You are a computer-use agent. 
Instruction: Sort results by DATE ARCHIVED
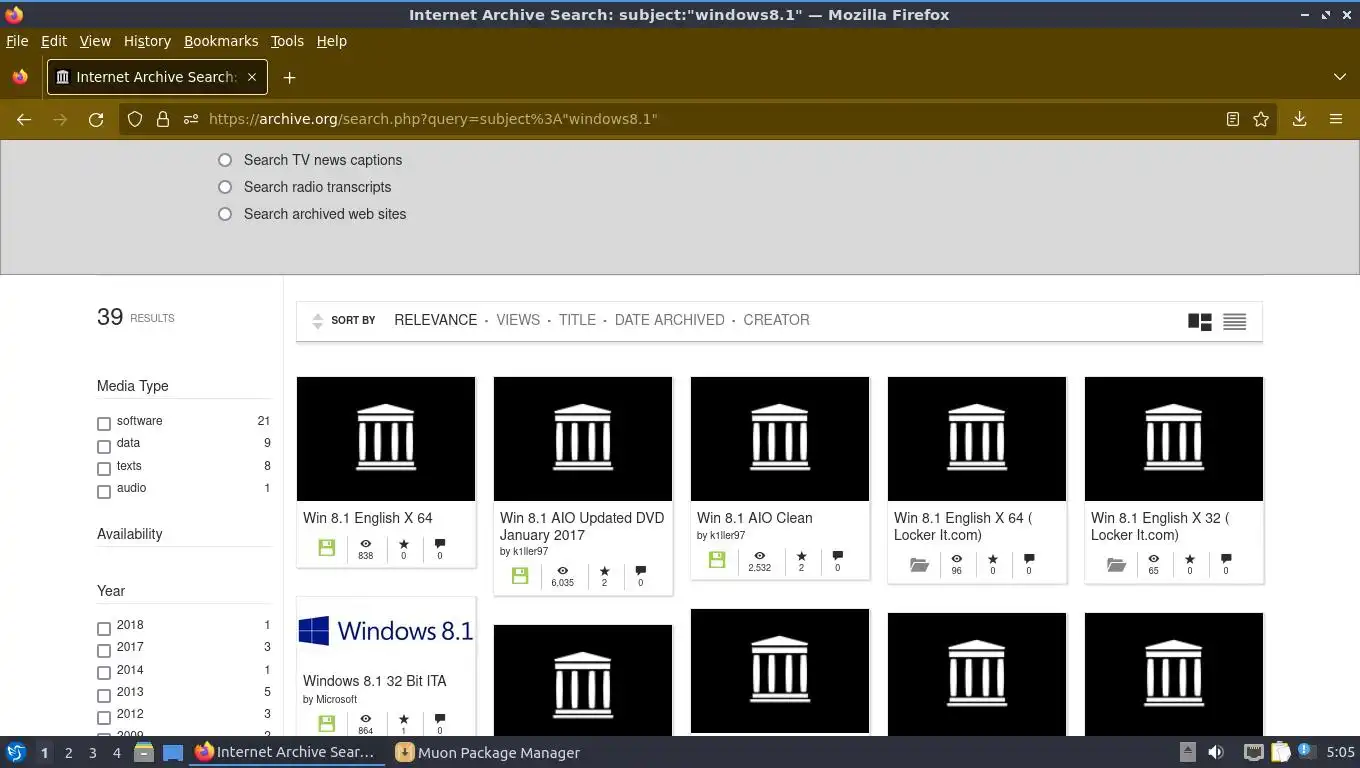coord(670,320)
